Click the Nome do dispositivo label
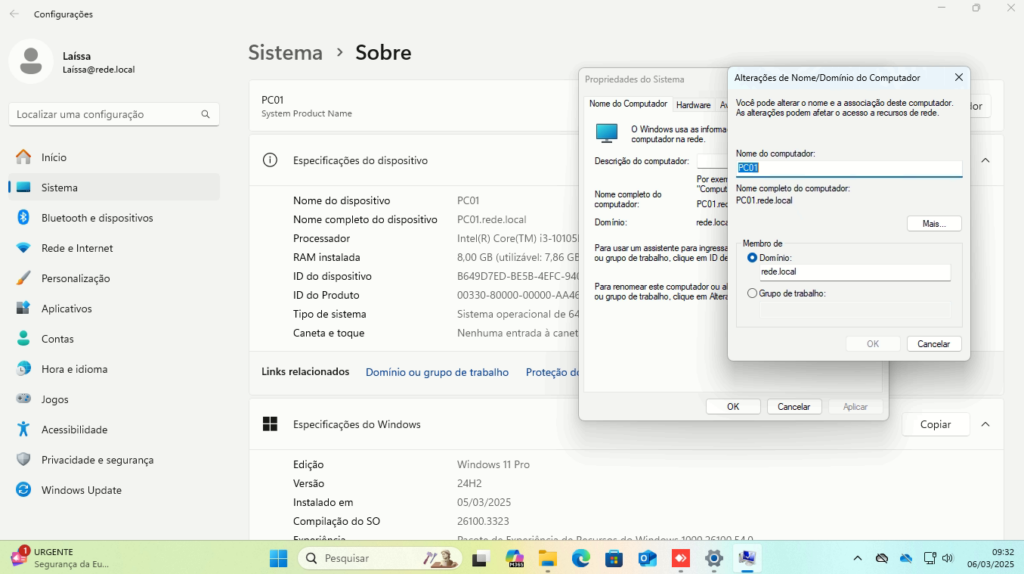Image resolution: width=1024 pixels, height=574 pixels. click(x=342, y=200)
